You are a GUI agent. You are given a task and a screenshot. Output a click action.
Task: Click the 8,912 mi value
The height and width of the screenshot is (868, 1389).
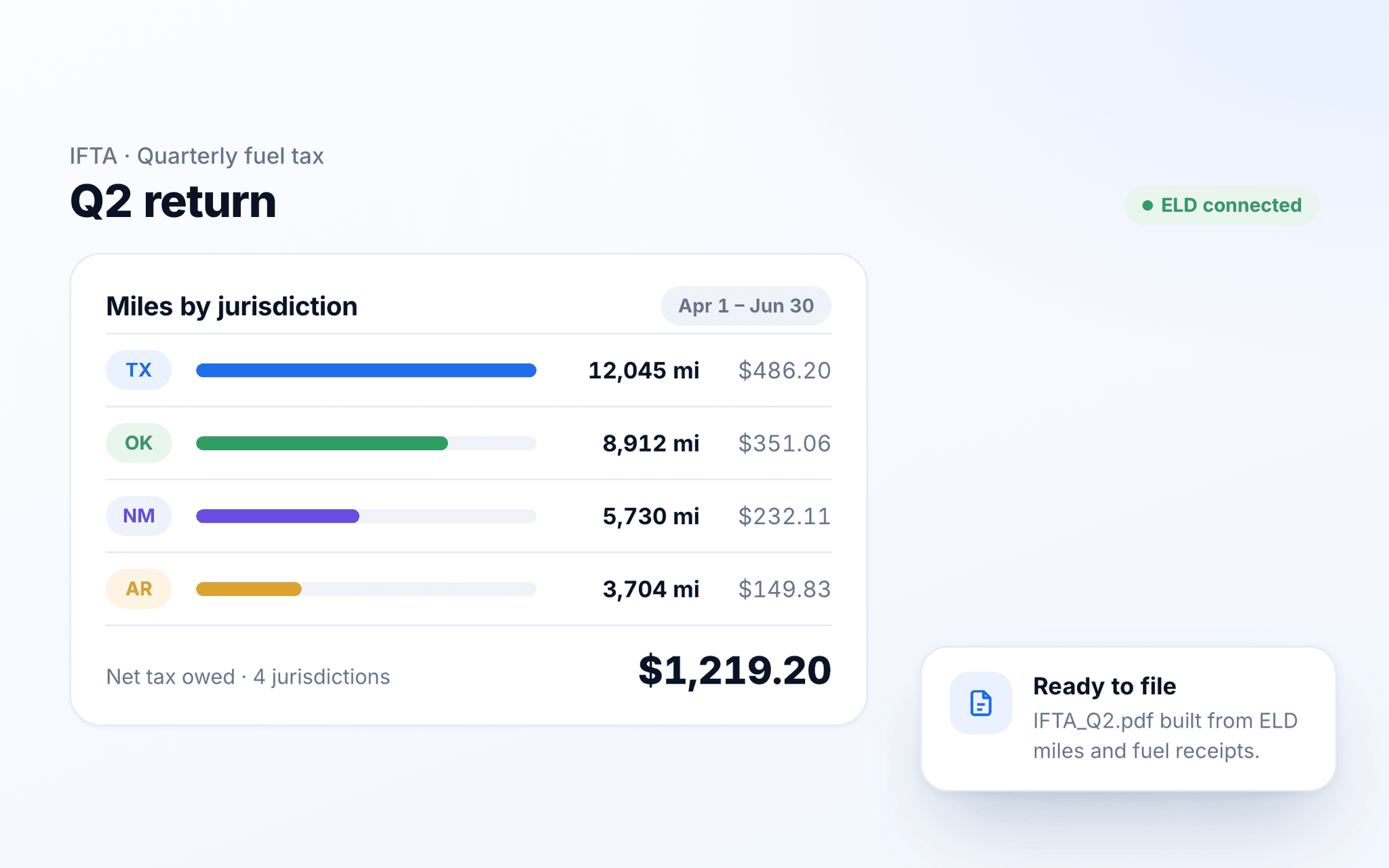click(651, 443)
